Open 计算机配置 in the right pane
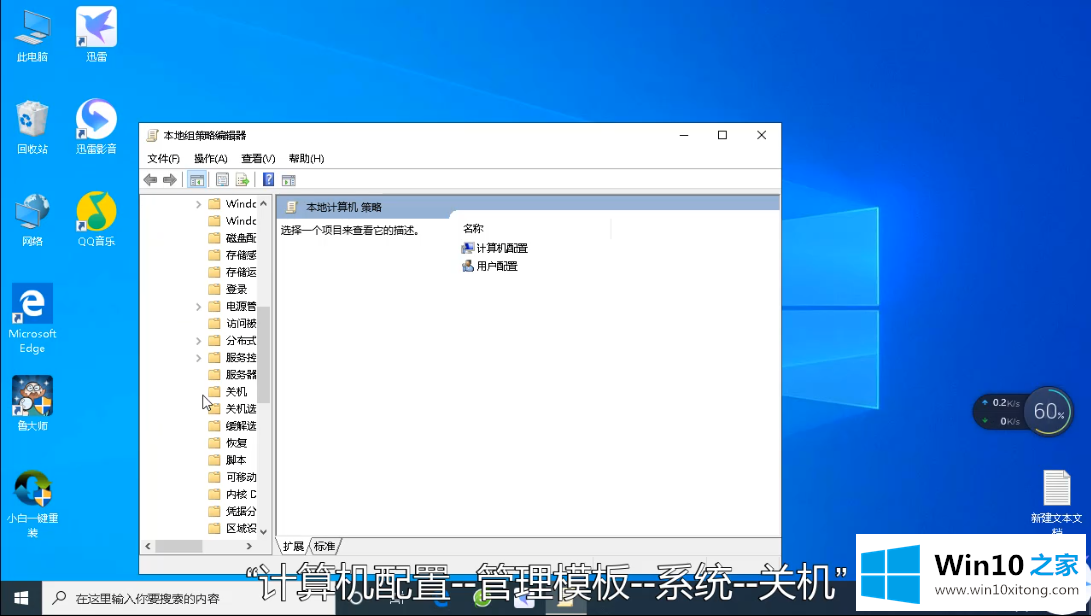The image size is (1091, 616). pos(495,248)
